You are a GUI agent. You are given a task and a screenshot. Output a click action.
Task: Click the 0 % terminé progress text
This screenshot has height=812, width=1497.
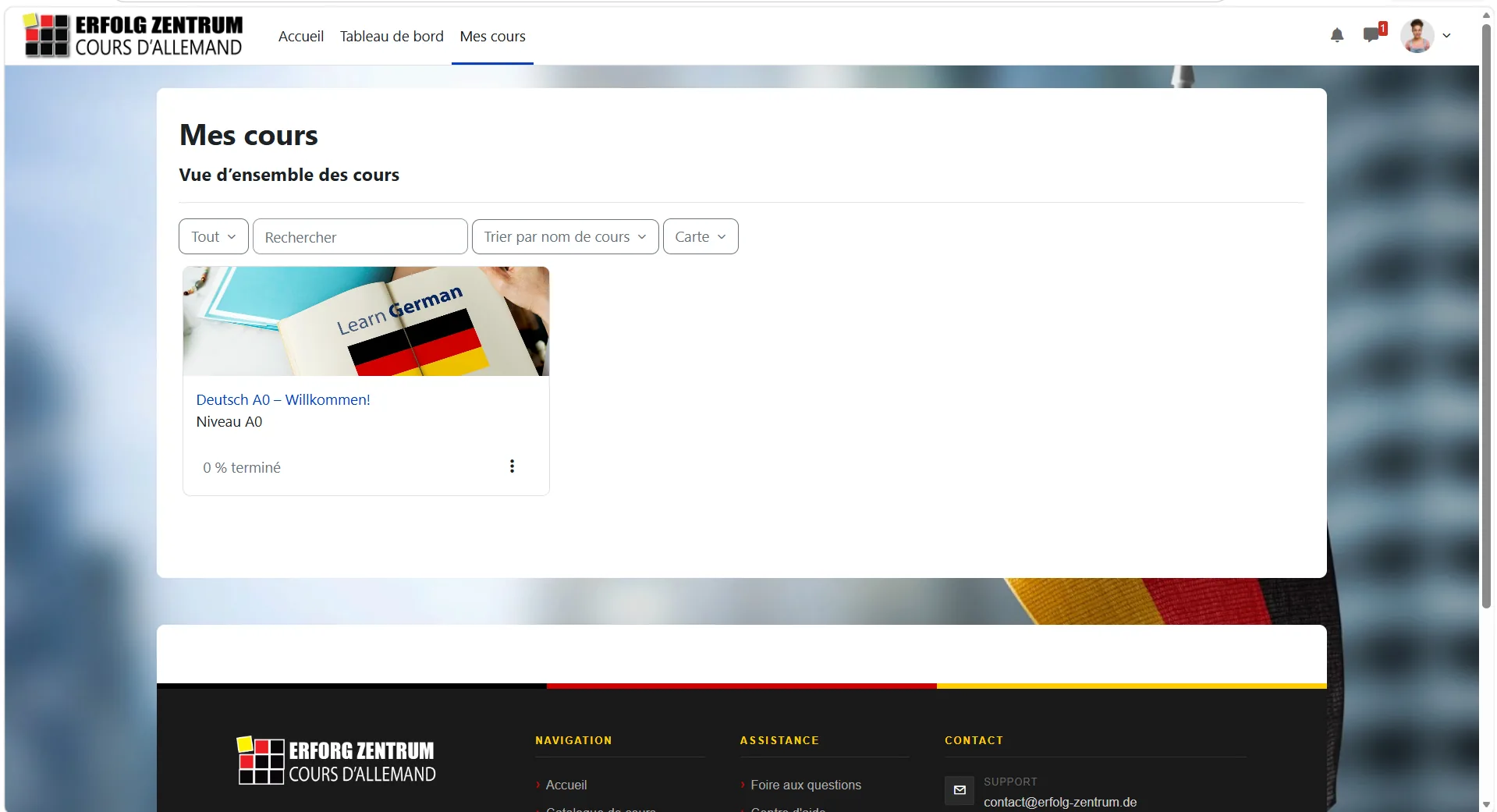(242, 467)
